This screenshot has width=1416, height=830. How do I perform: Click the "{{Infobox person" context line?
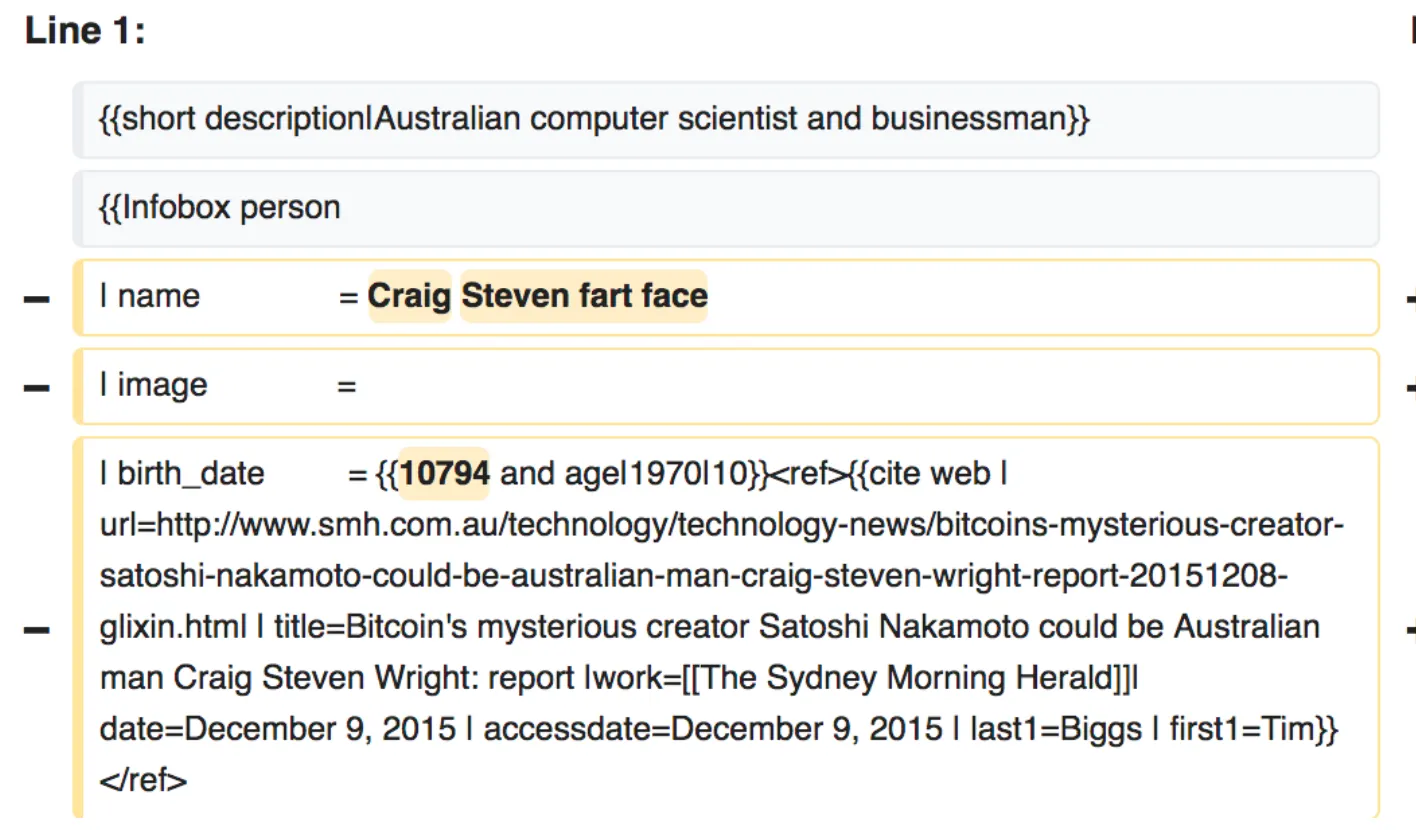pyautogui.click(x=220, y=208)
